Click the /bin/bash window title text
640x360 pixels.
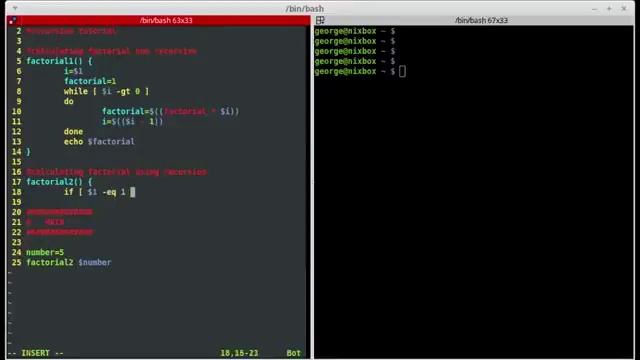click(x=304, y=9)
